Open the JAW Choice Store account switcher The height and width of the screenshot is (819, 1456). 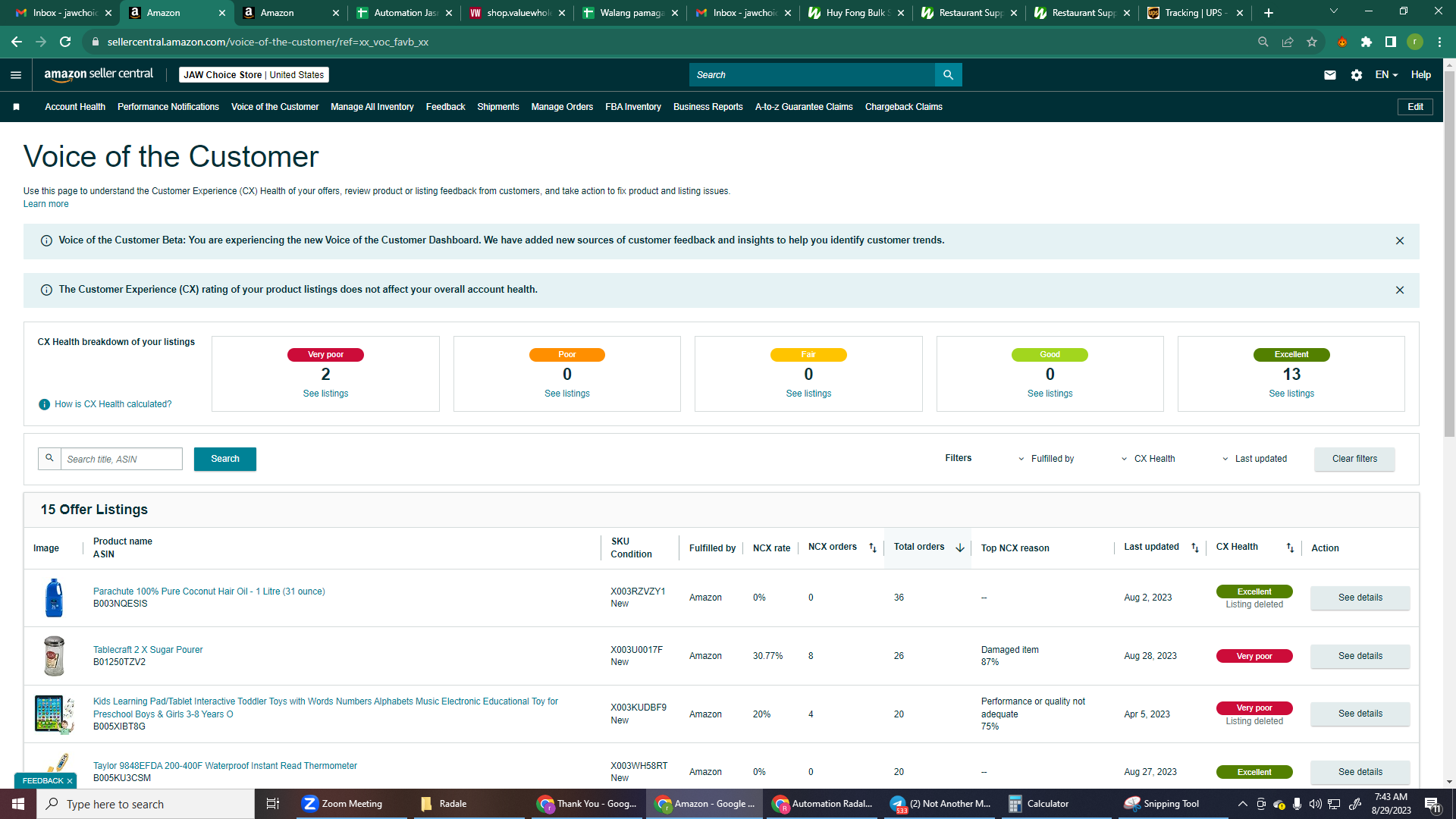(254, 75)
